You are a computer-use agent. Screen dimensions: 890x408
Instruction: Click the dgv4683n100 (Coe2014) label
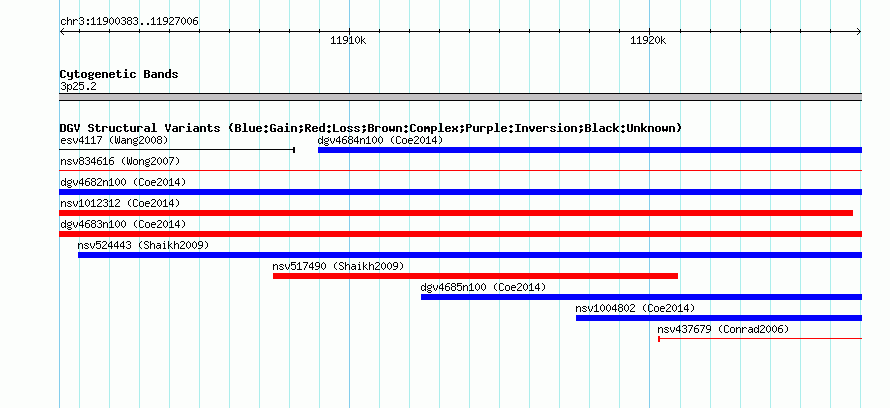coord(123,224)
